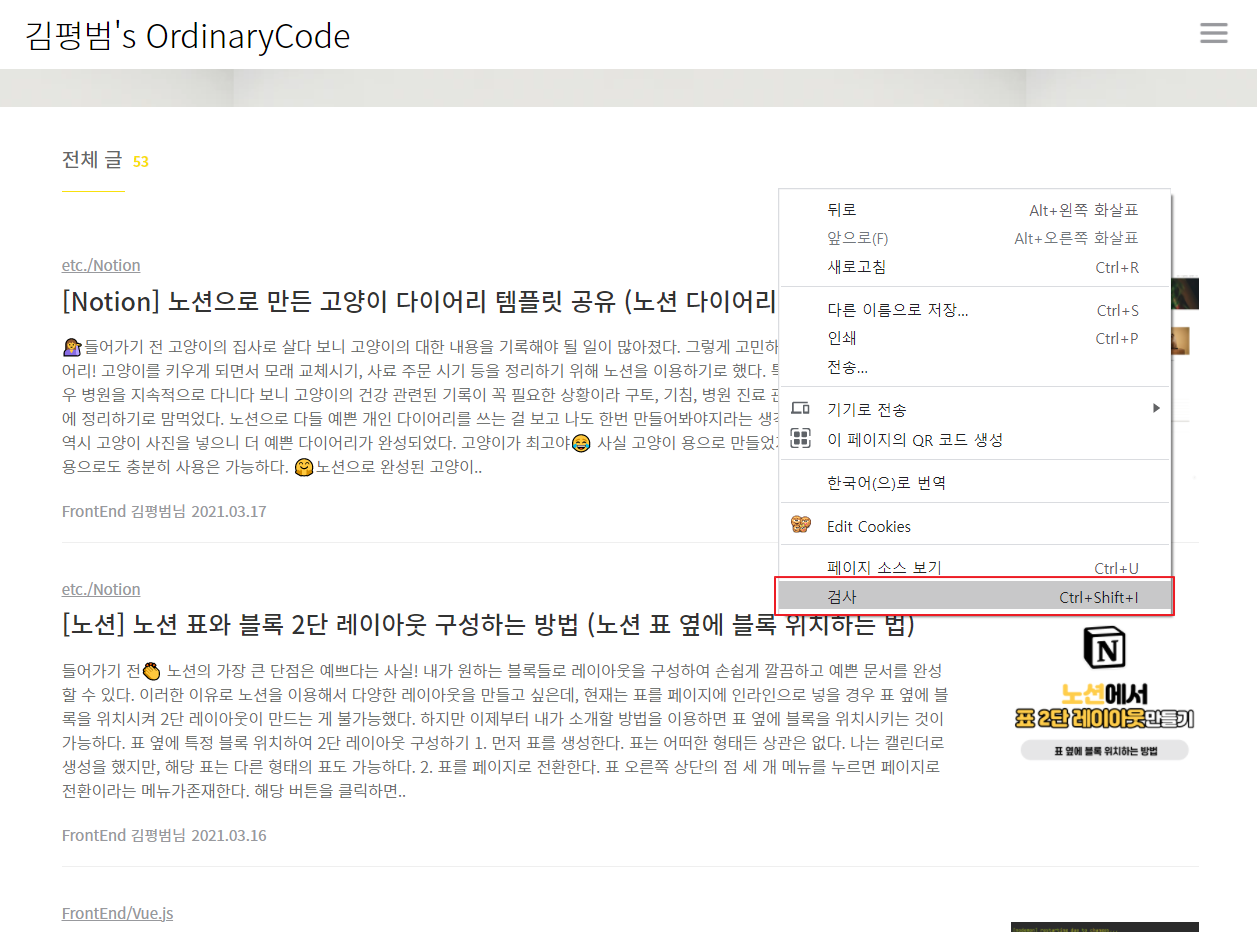Click the cast to device icon
This screenshot has width=1257, height=932.
click(x=800, y=408)
